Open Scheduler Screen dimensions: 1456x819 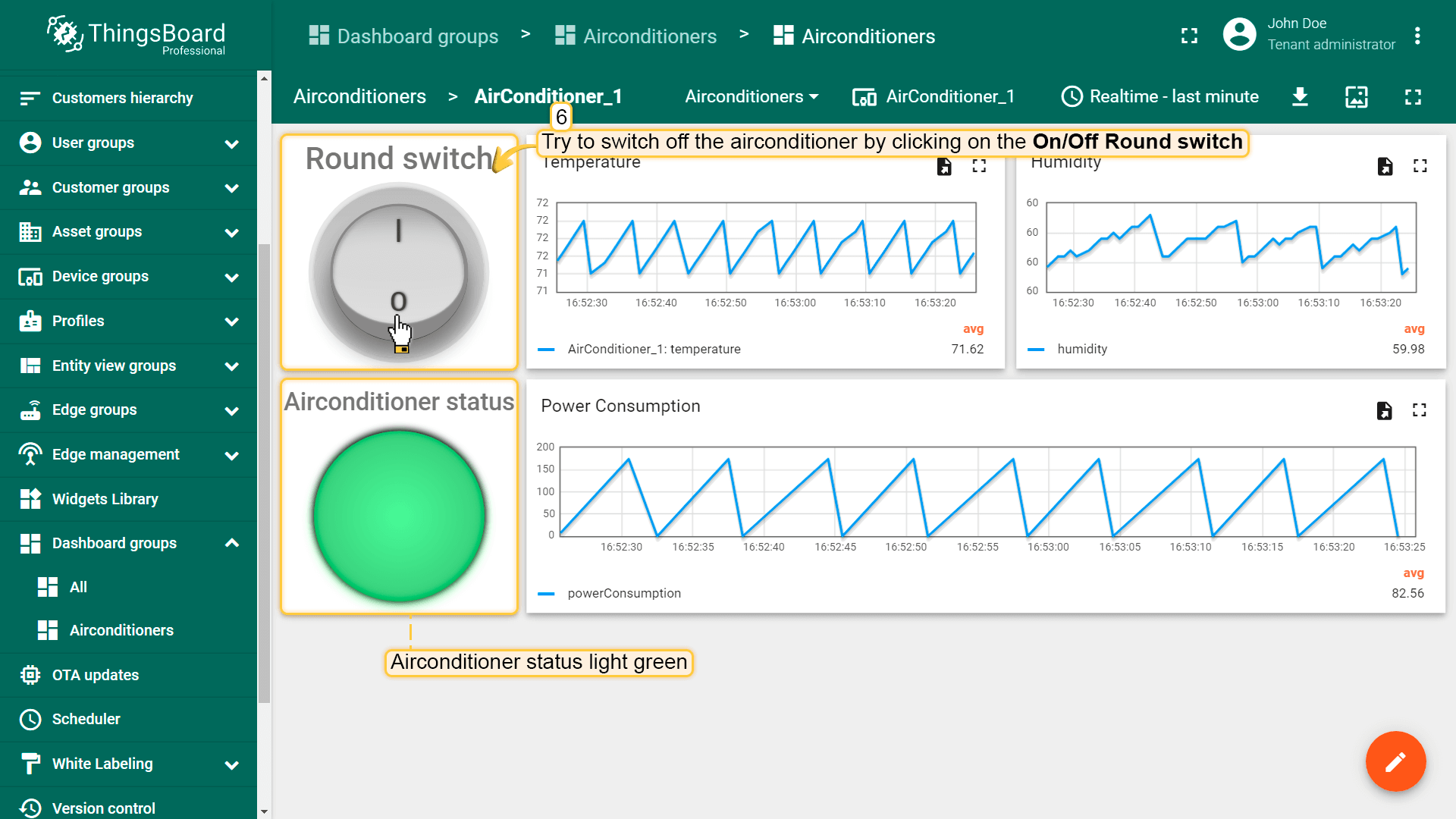tap(129, 719)
